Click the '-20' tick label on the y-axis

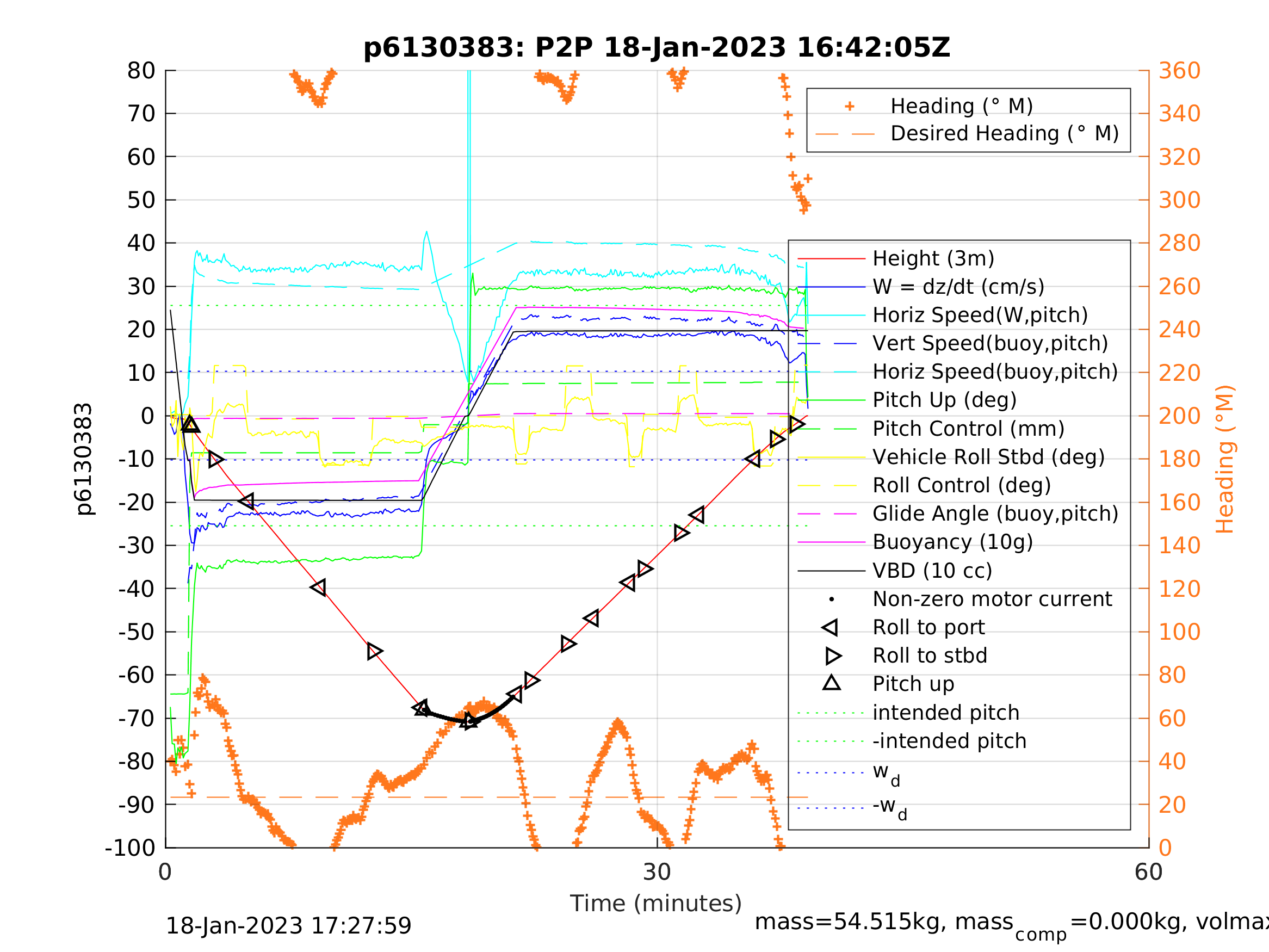click(137, 503)
